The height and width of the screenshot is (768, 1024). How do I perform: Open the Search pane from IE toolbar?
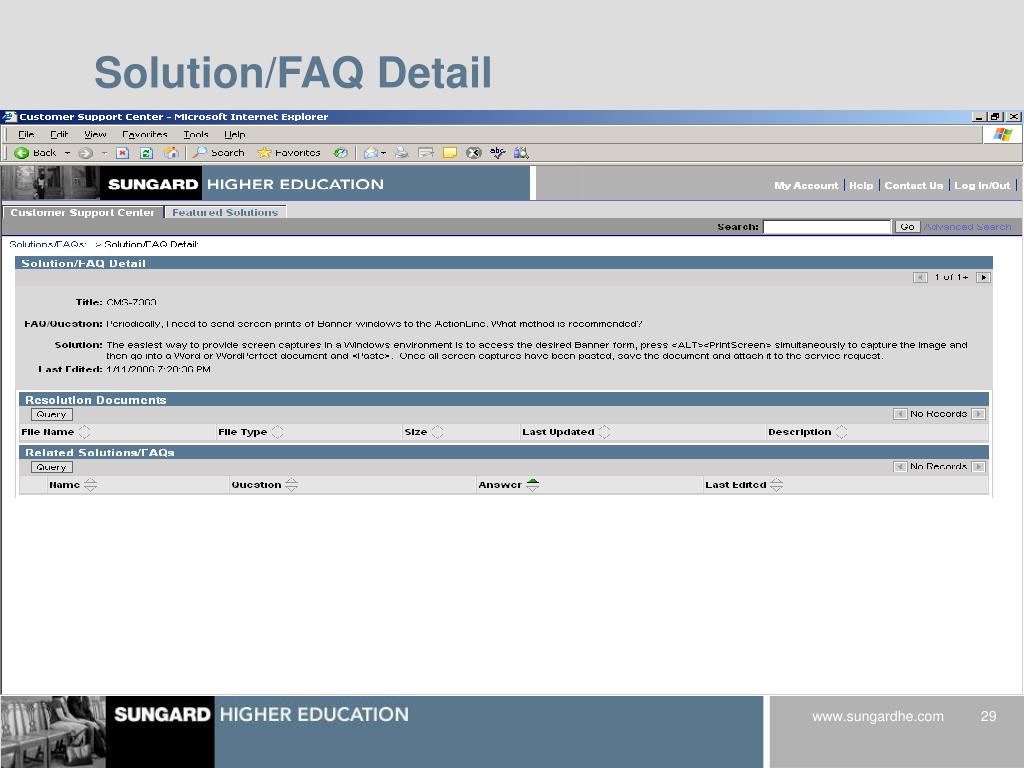219,153
